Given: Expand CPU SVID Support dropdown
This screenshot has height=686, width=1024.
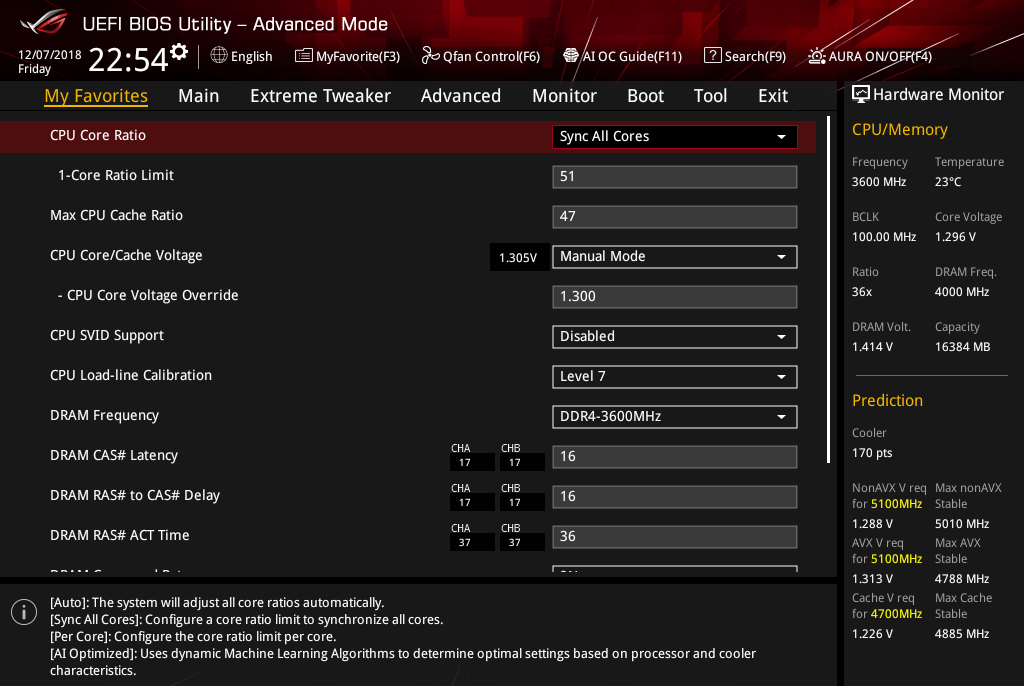Looking at the screenshot, I should click(x=675, y=336).
